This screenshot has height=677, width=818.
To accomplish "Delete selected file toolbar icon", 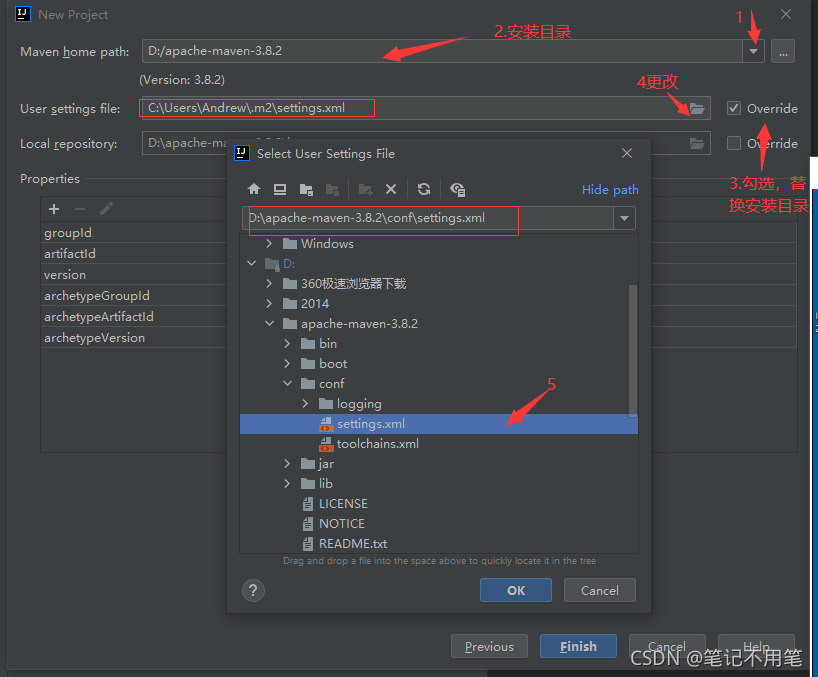I will point(391,189).
